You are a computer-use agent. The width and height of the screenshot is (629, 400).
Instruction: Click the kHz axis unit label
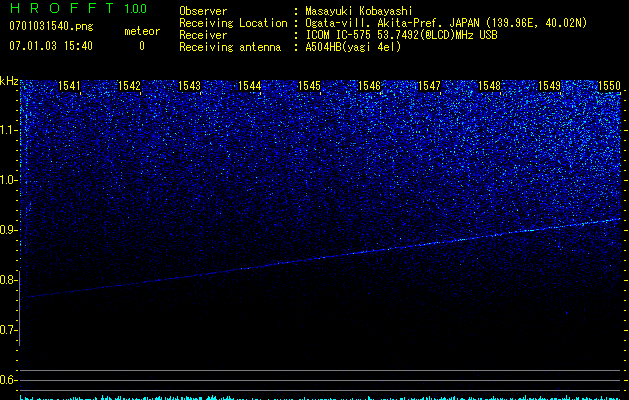9,81
